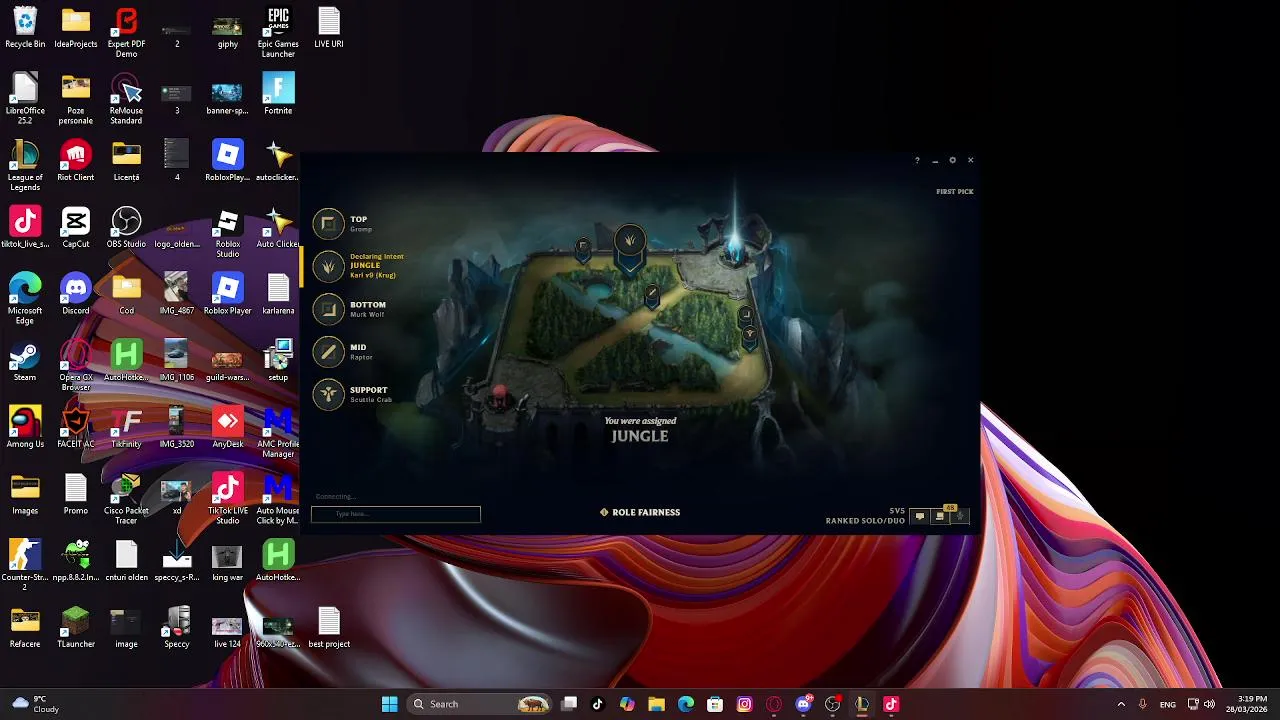Image resolution: width=1280 pixels, height=720 pixels.
Task: Open File Explorer from the taskbar
Action: point(656,704)
